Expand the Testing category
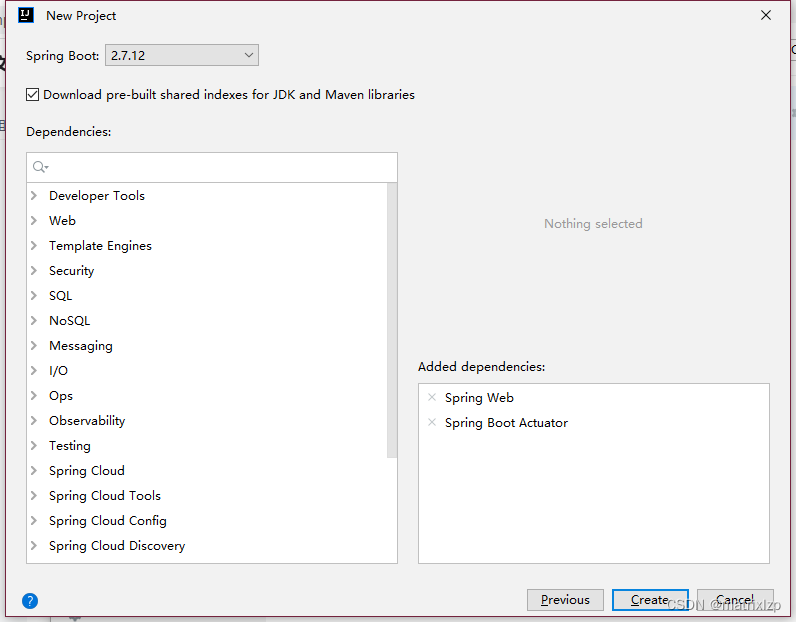 click(x=34, y=445)
